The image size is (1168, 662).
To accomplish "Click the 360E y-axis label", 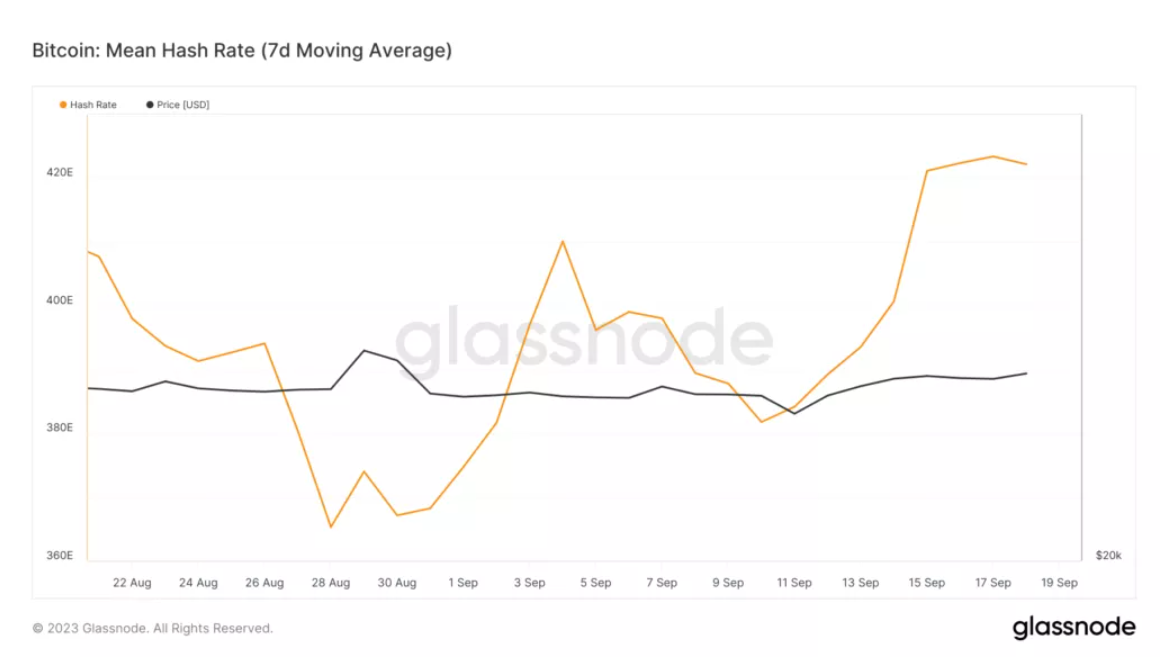I will 59,555.
